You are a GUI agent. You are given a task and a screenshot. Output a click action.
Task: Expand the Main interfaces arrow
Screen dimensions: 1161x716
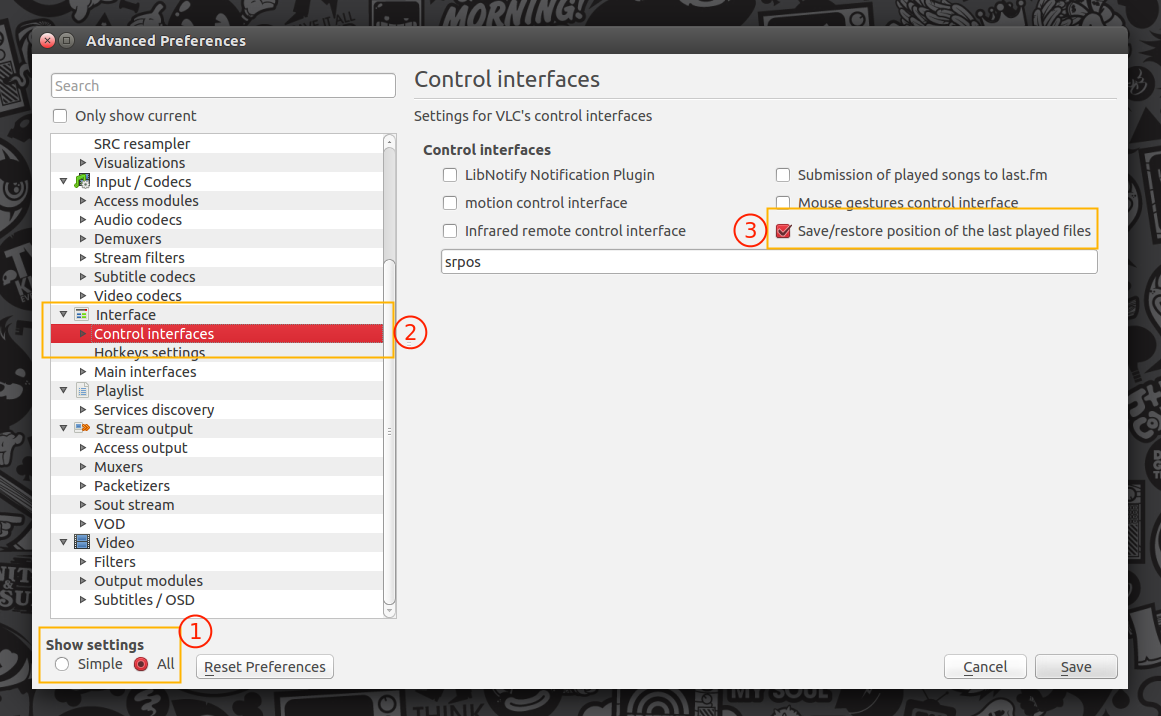coord(84,372)
